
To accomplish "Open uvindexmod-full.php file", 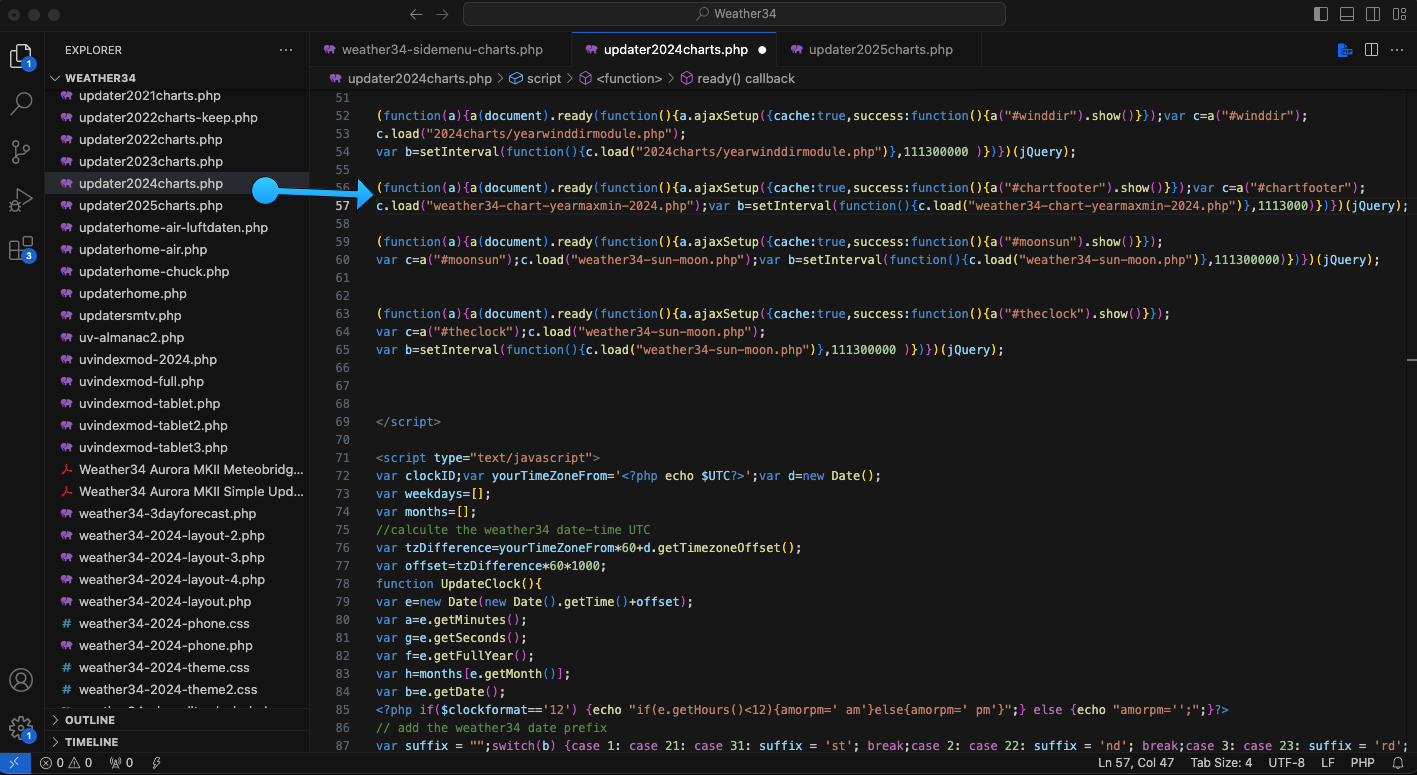I will click(x=177, y=381).
